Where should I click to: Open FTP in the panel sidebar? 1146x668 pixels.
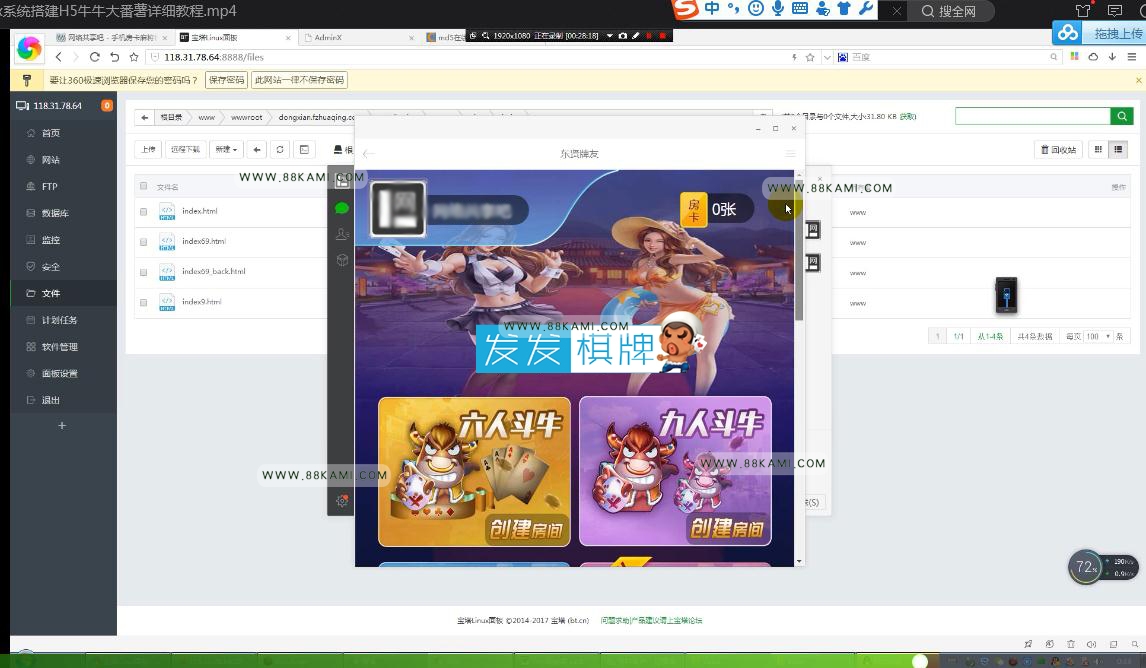coord(50,186)
